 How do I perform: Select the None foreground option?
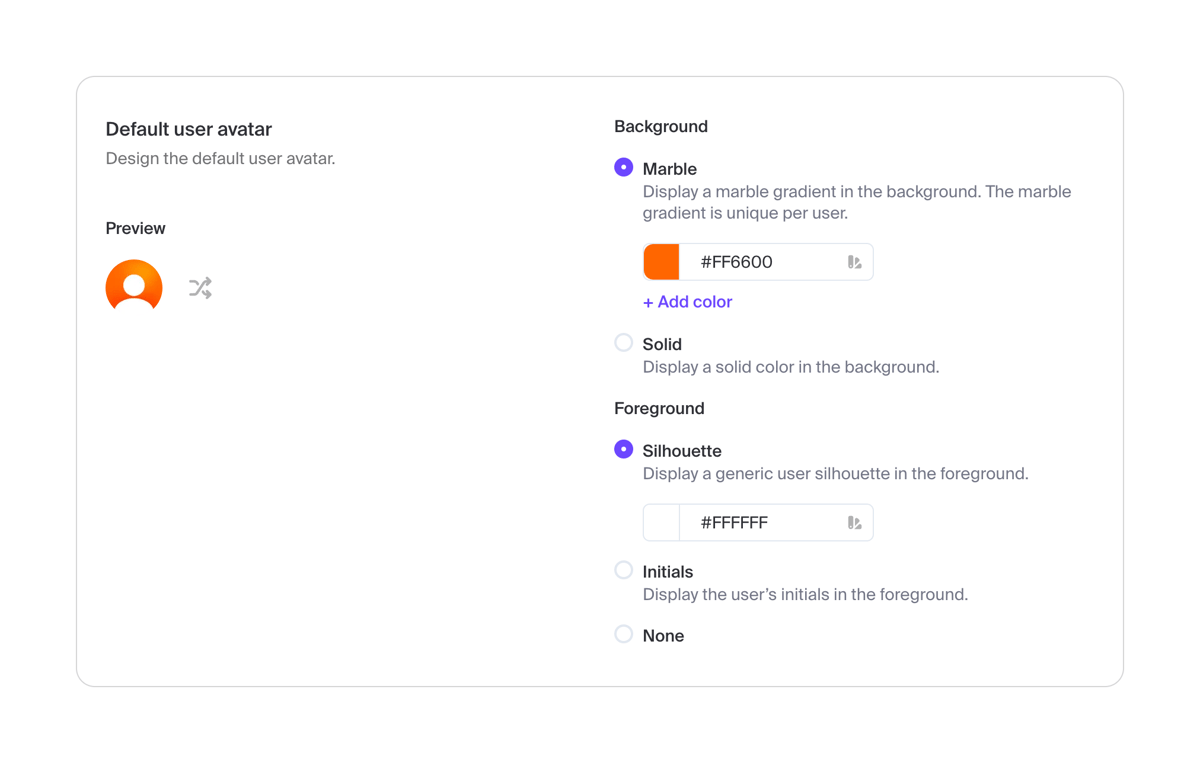click(x=623, y=633)
